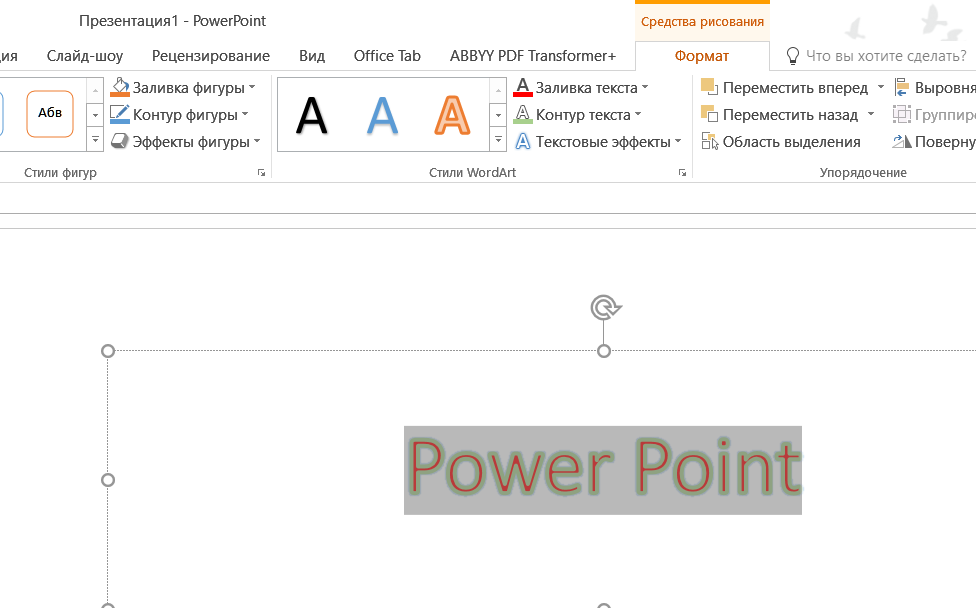Expand Переместить вперед dropdown arrow
The width and height of the screenshot is (976, 608).
coord(881,88)
